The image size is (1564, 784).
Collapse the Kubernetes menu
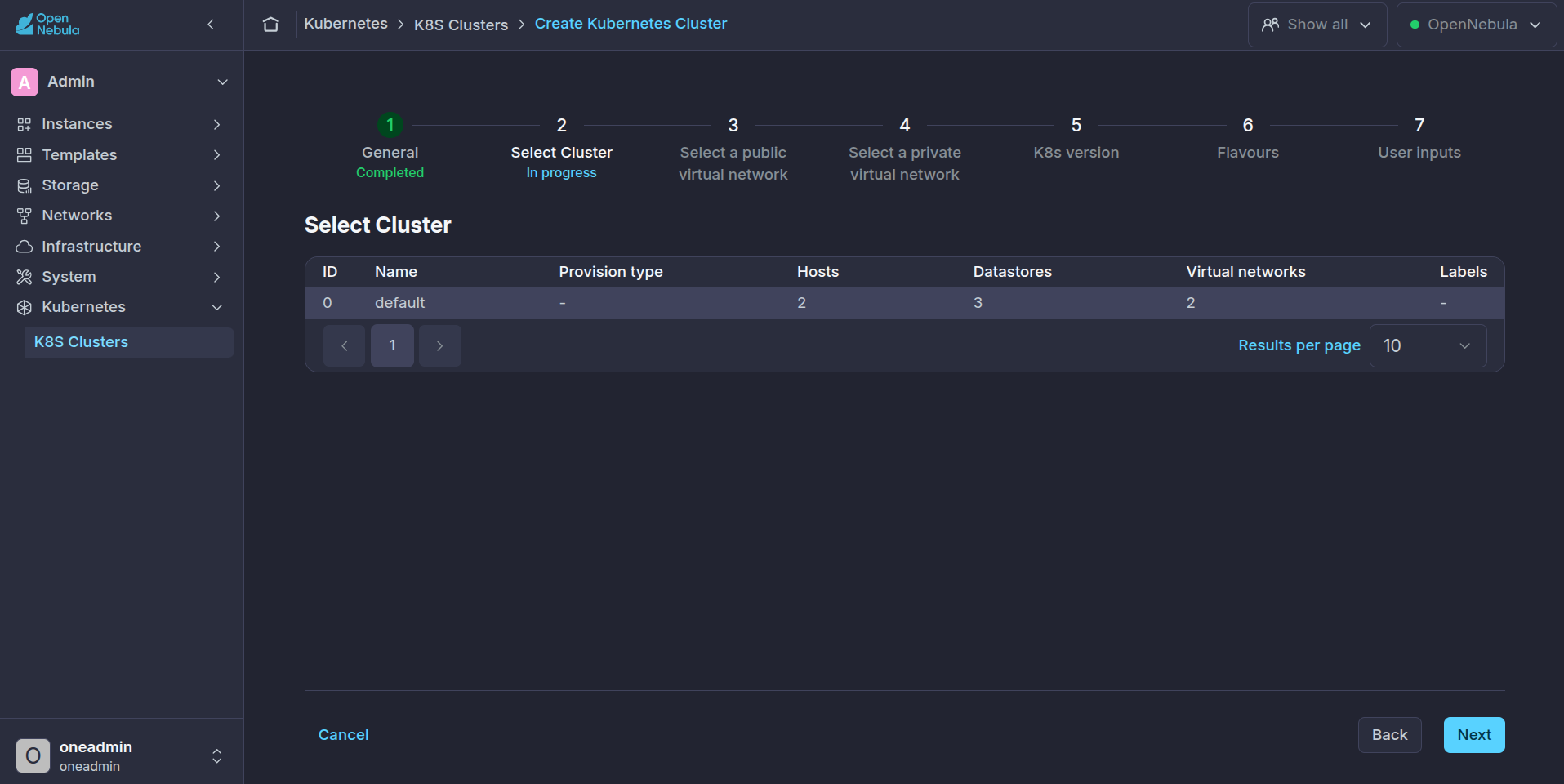216,307
